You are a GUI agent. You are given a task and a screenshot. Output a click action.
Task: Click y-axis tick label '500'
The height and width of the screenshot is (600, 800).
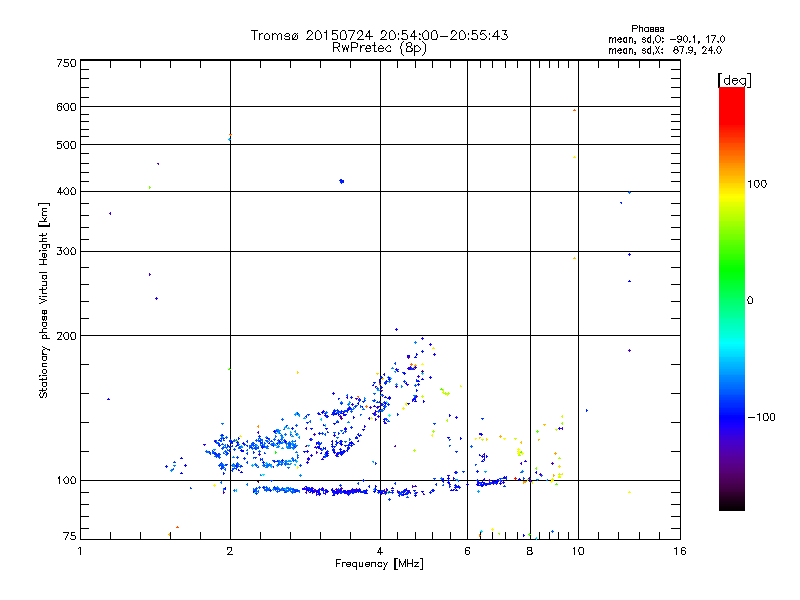click(x=66, y=145)
